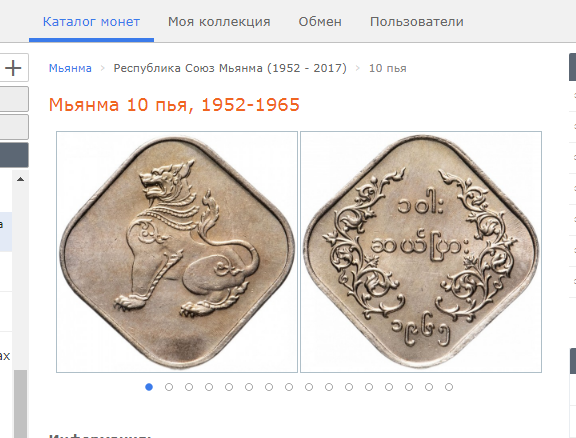576x438 pixels.
Task: Open the reverse coin image with script
Action: 421,252
